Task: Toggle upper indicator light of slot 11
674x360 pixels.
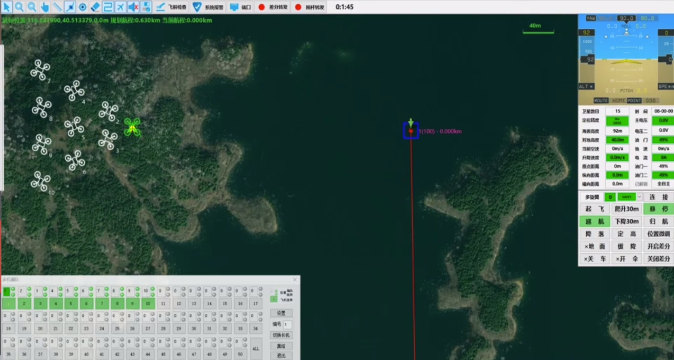Action: (168, 289)
